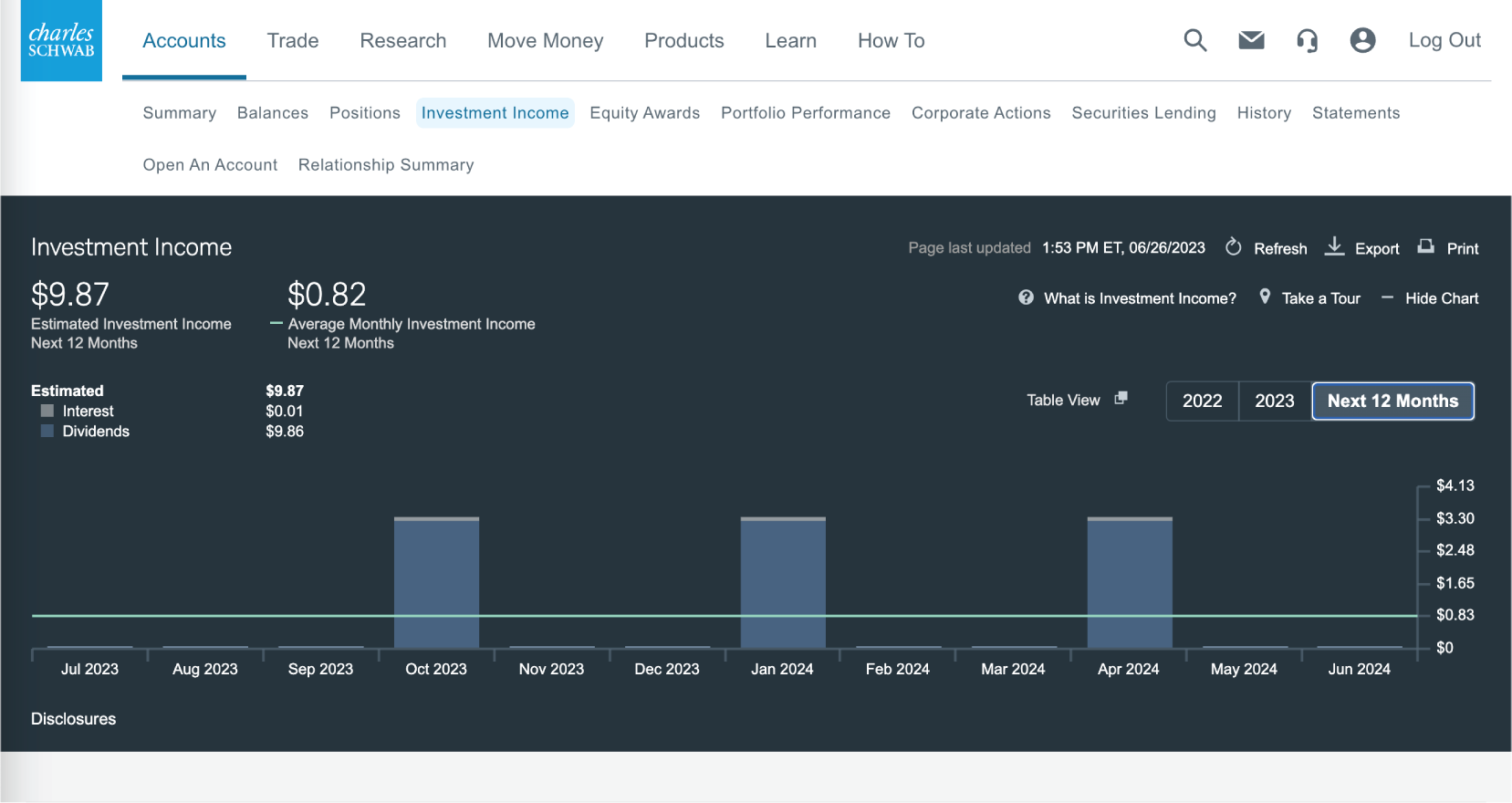Click the $4.13 y-axis label

tap(1455, 485)
